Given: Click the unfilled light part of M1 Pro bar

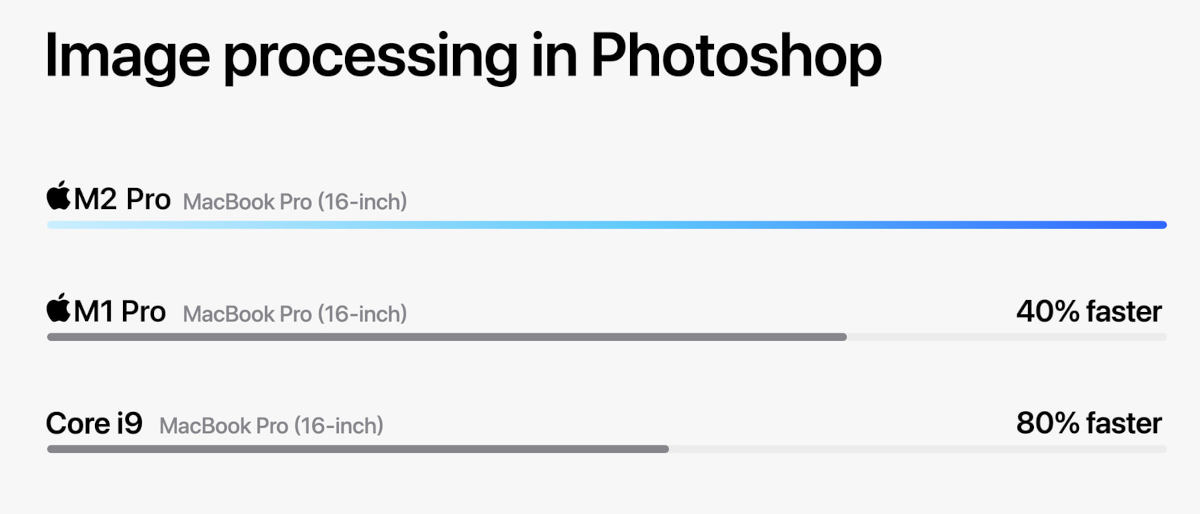Looking at the screenshot, I should tap(1006, 337).
